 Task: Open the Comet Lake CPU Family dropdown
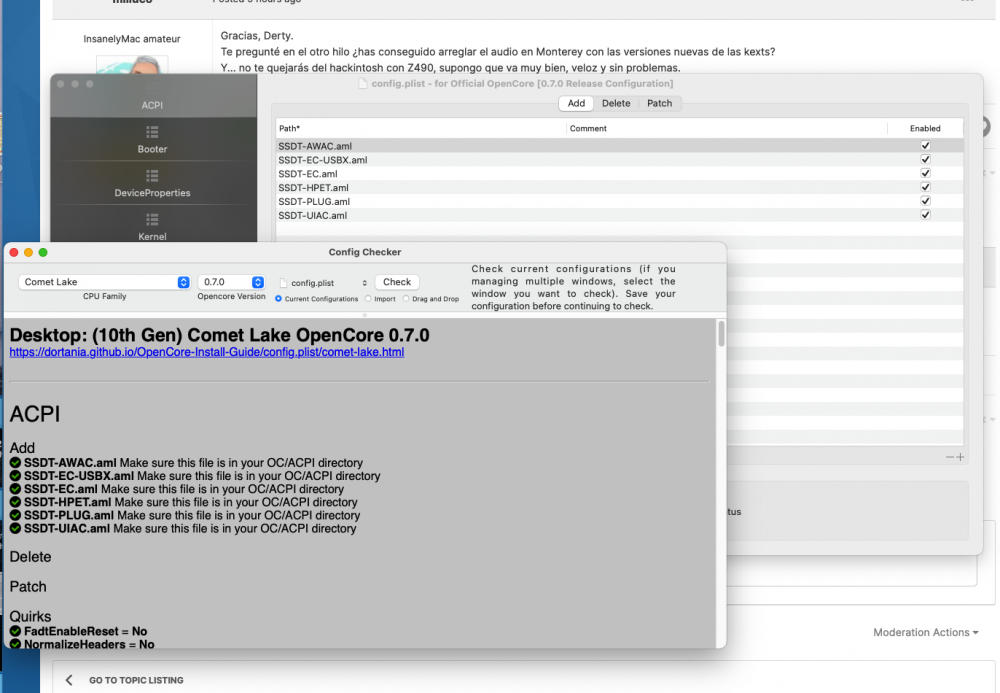tap(105, 282)
